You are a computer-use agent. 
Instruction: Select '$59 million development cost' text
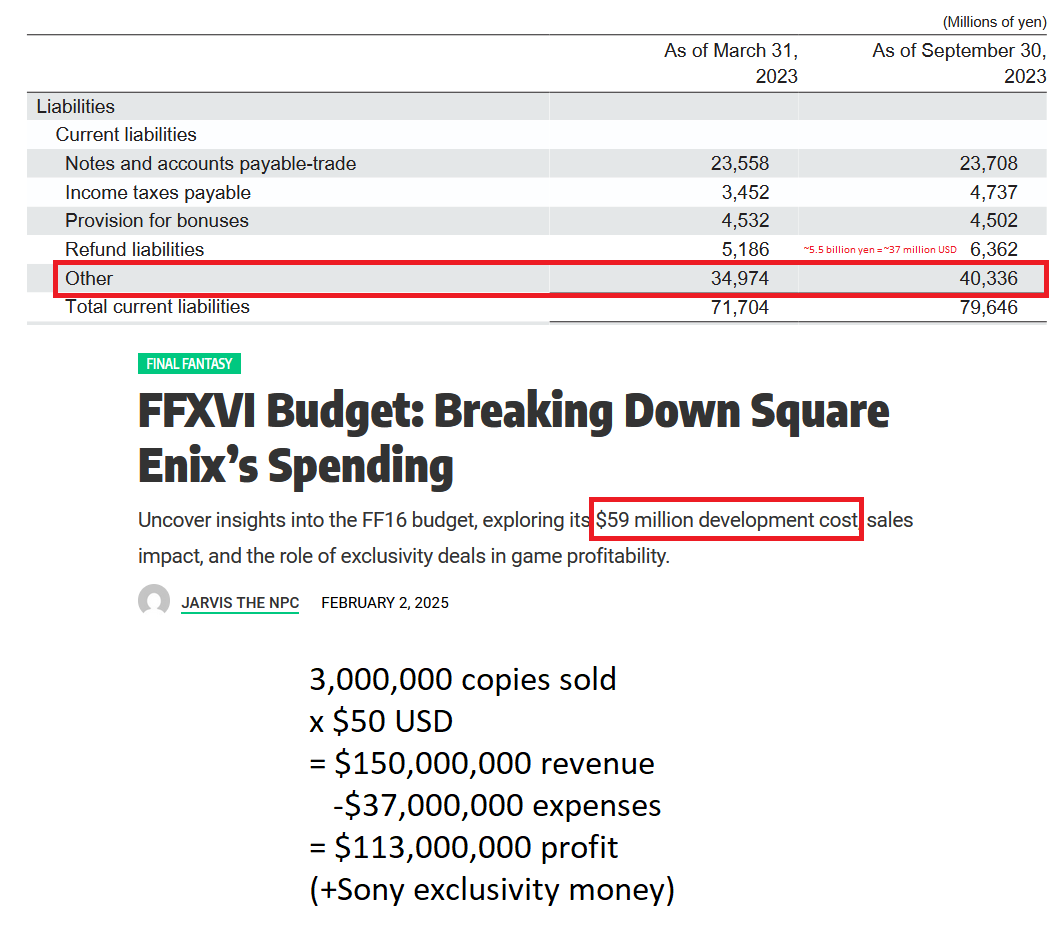point(726,519)
